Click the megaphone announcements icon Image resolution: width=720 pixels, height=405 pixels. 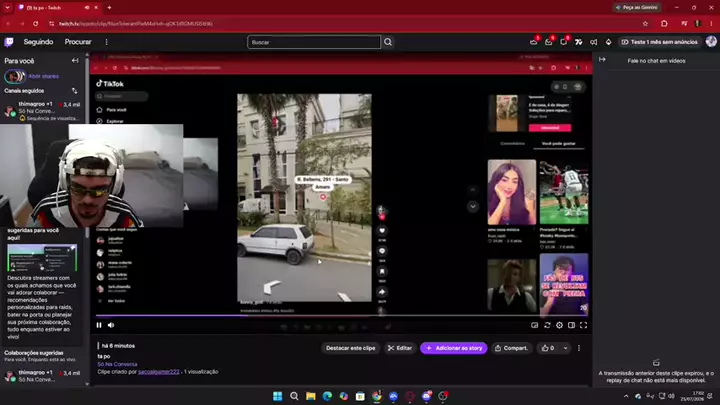click(x=593, y=42)
